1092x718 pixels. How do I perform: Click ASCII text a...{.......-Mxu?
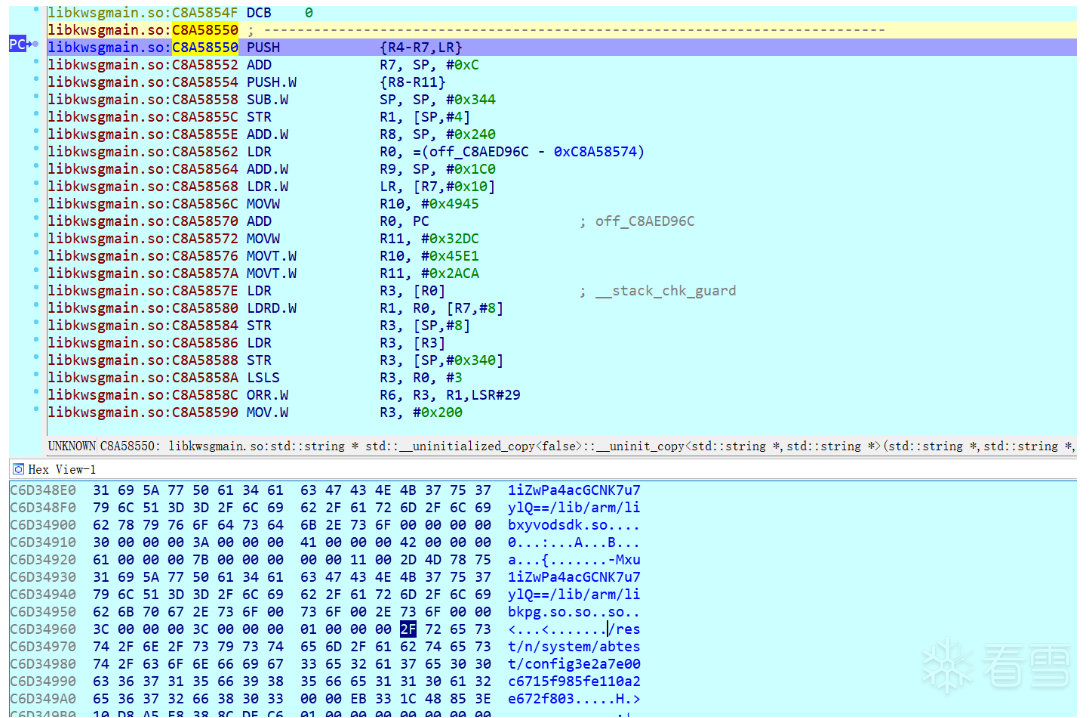[574, 560]
